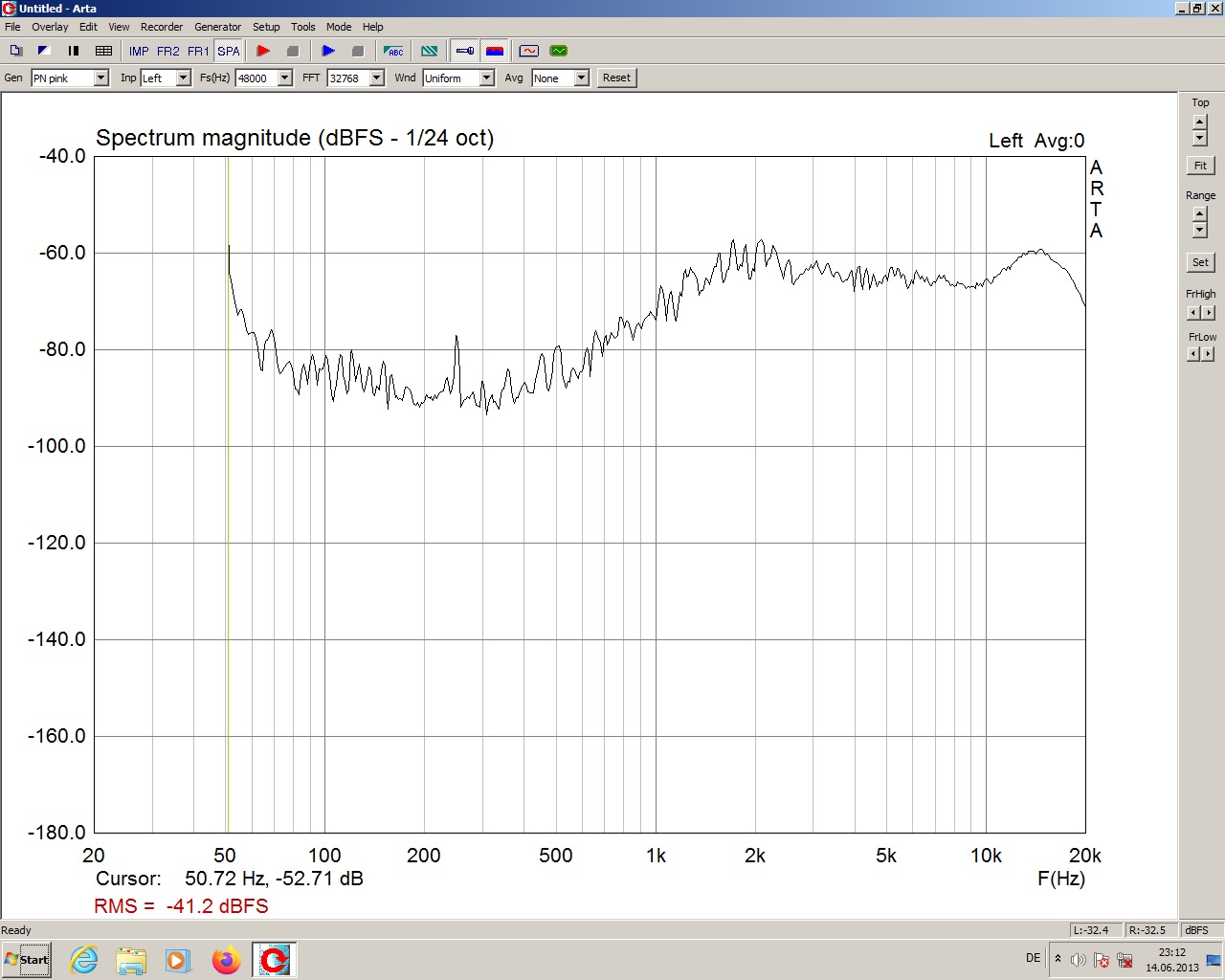Image resolution: width=1225 pixels, height=980 pixels.
Task: Click the grid table icon in toolbar
Action: point(103,51)
